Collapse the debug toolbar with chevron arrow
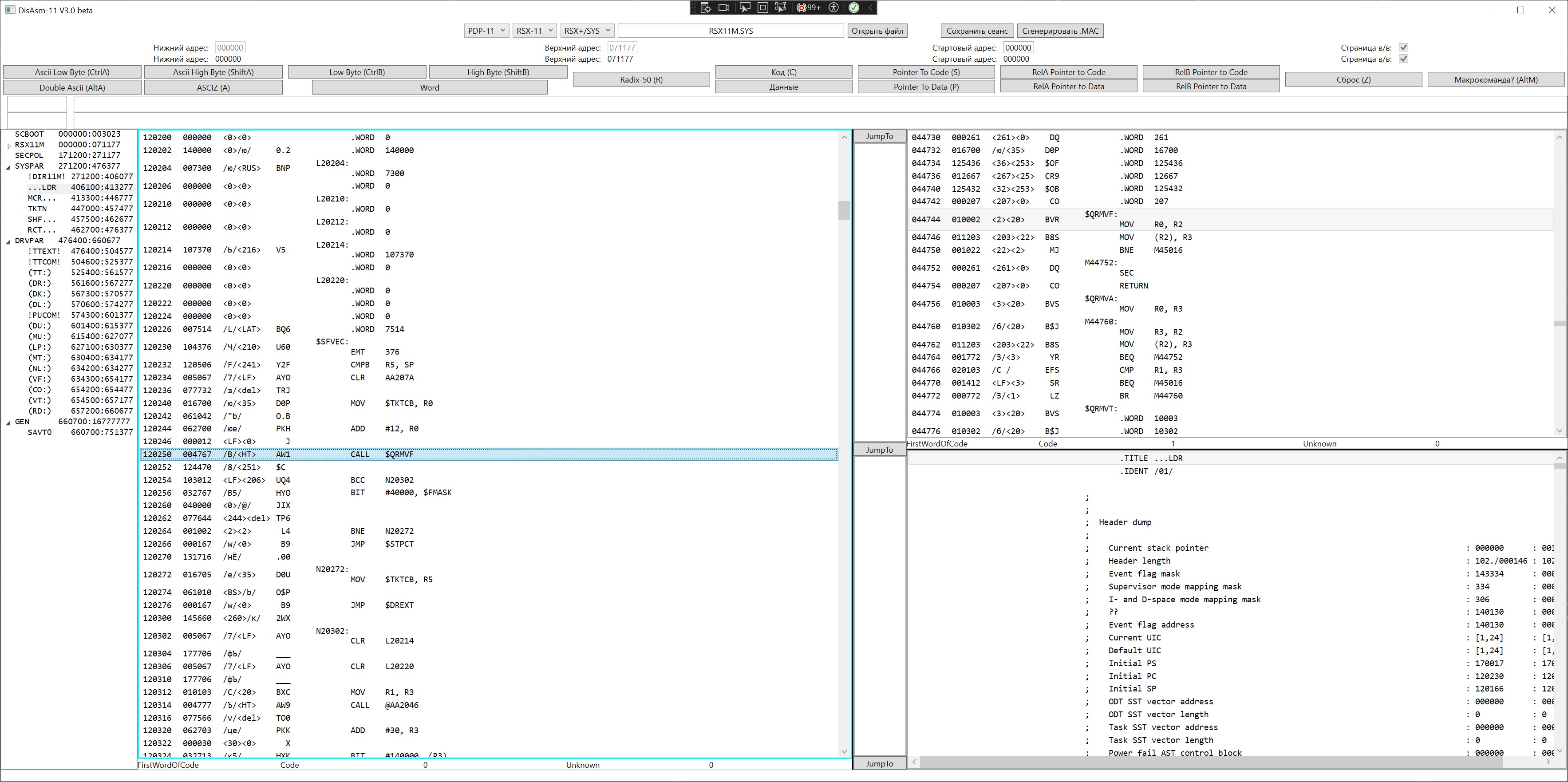Viewport: 1568px width, 782px height. coord(870,7)
